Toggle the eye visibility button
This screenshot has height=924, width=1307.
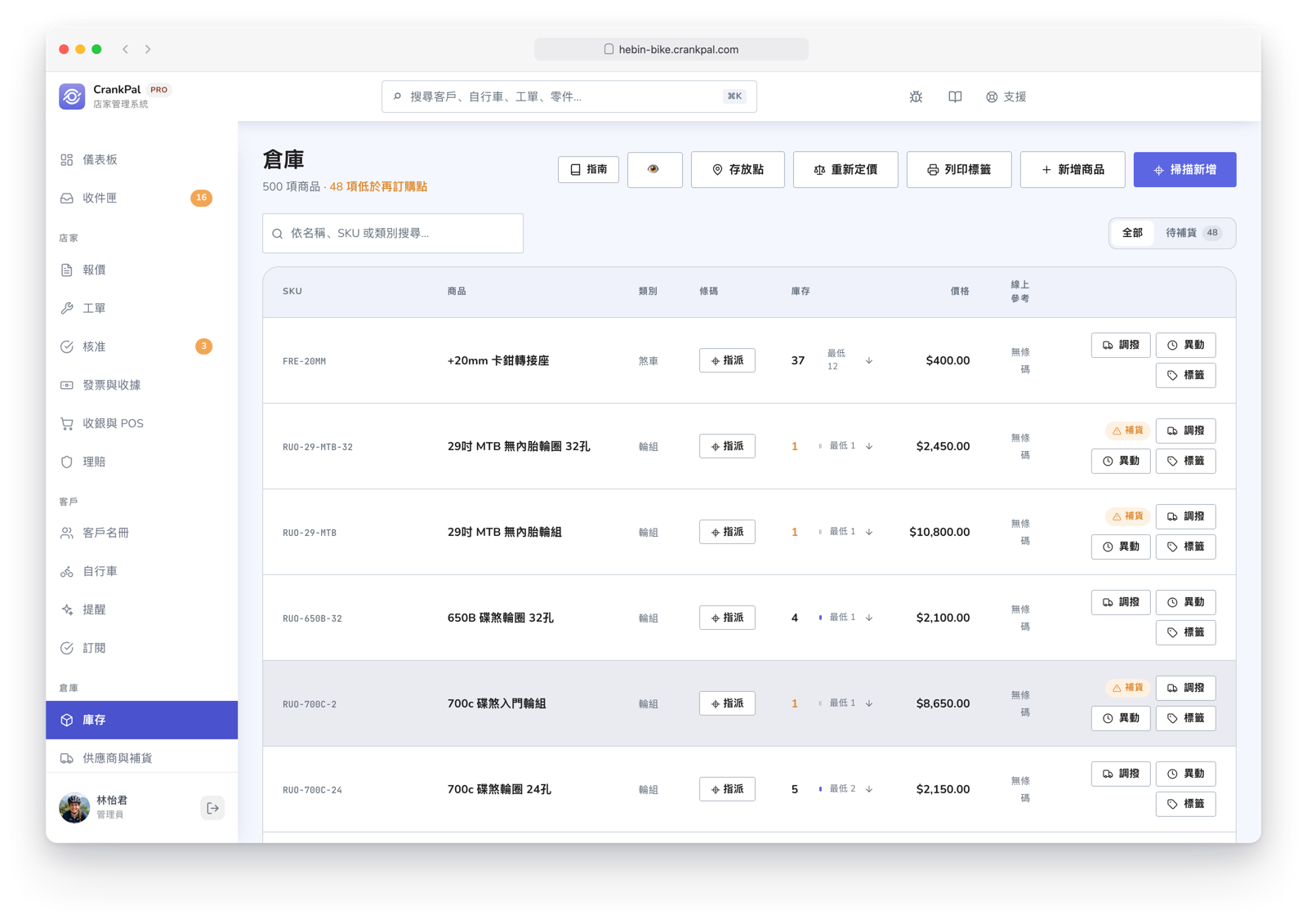654,169
